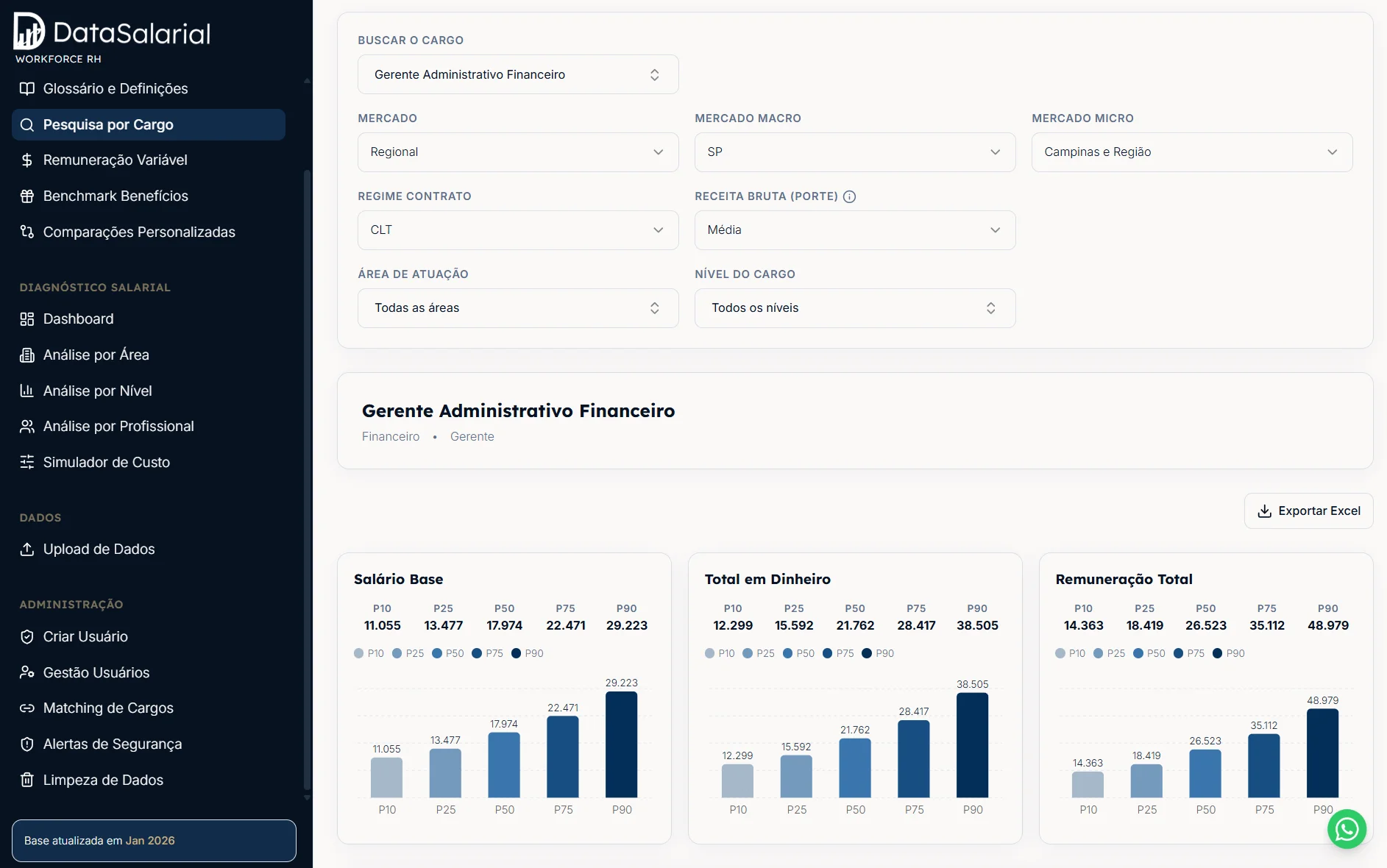Open the Mercado Macro dropdown showing SP
Viewport: 1387px width, 868px height.
coord(855,152)
